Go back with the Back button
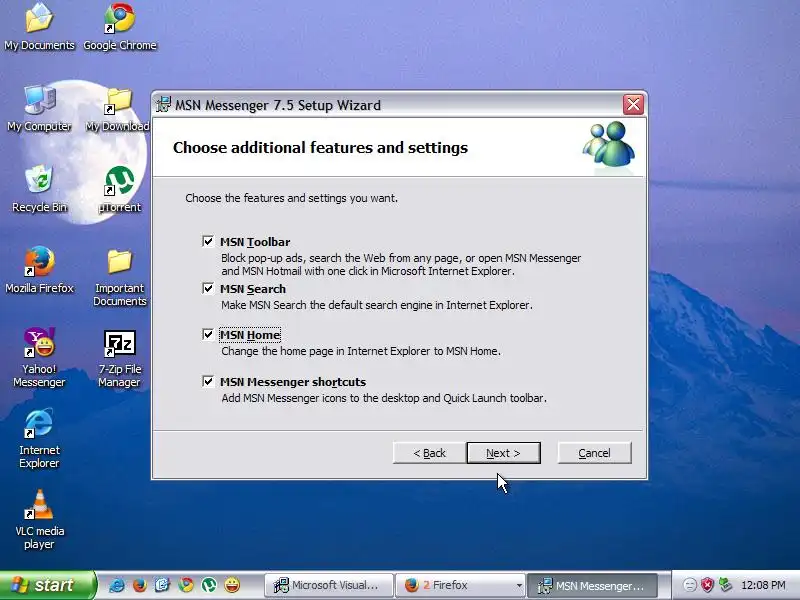This screenshot has height=600, width=800. tap(429, 453)
